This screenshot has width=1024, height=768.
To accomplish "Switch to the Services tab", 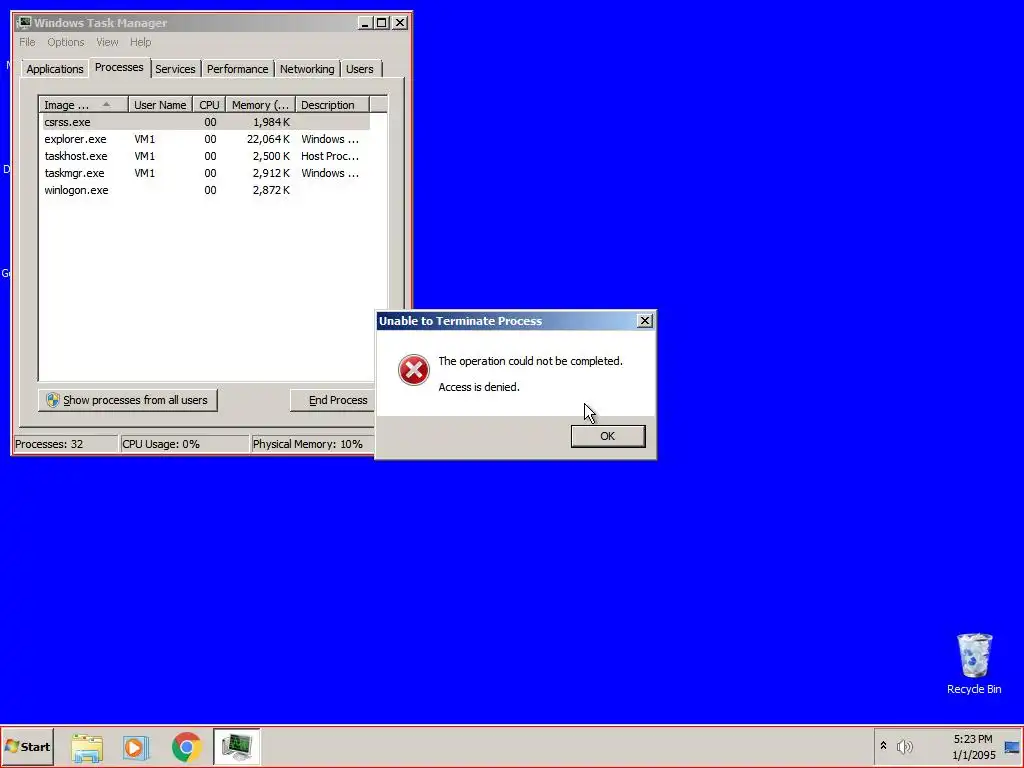I will tap(175, 69).
